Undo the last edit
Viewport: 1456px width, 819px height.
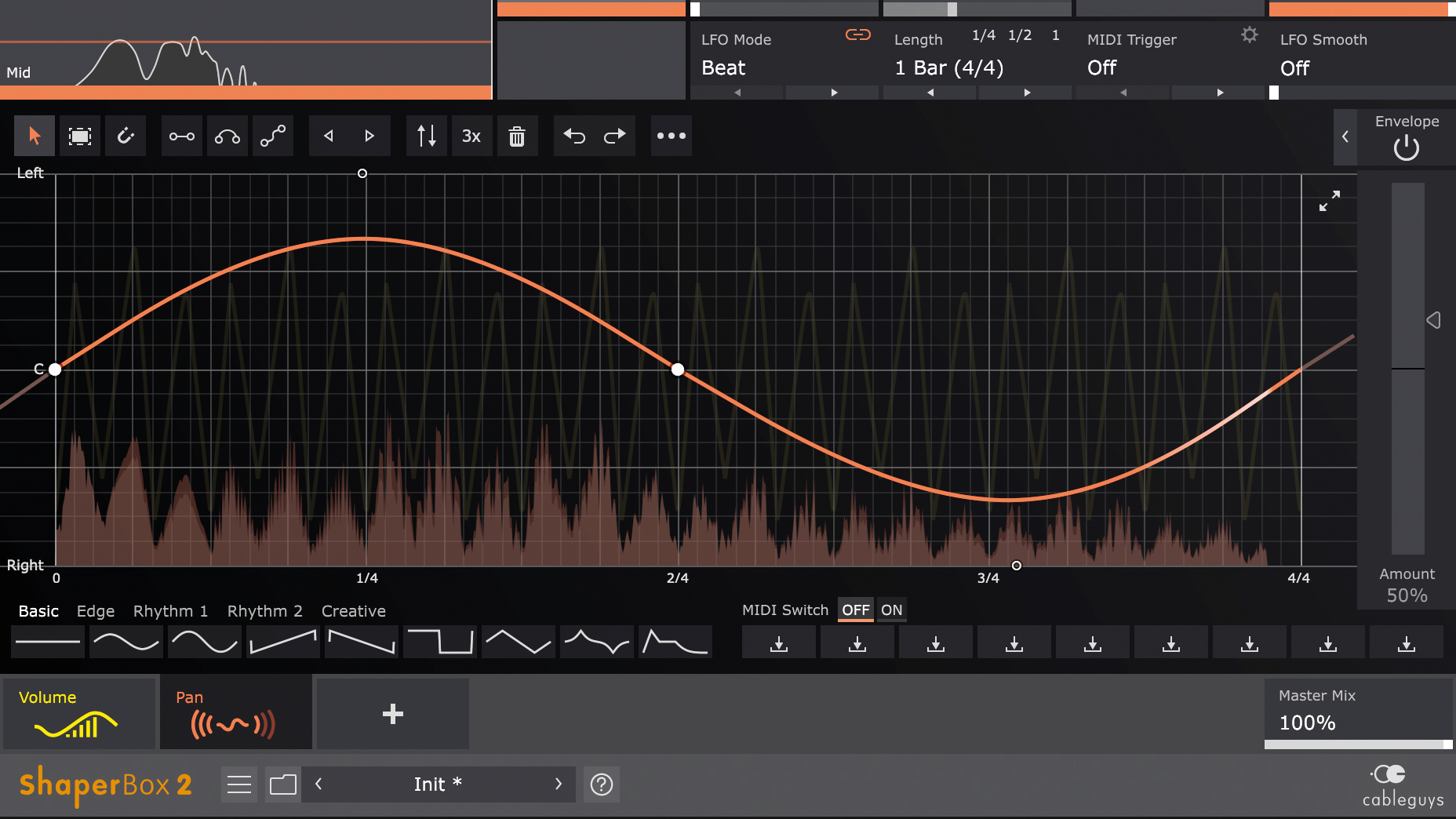(x=574, y=136)
